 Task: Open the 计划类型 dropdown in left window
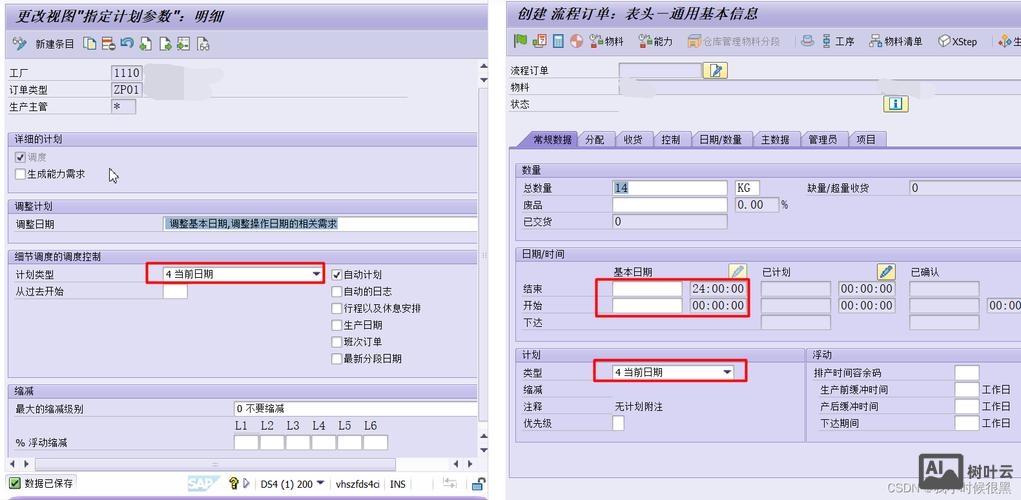coord(317,275)
